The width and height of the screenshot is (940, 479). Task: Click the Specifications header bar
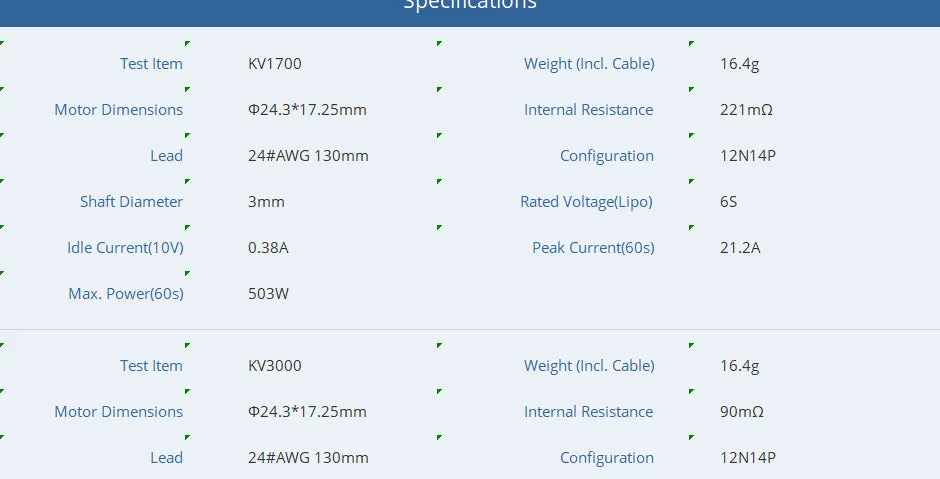coord(470,12)
